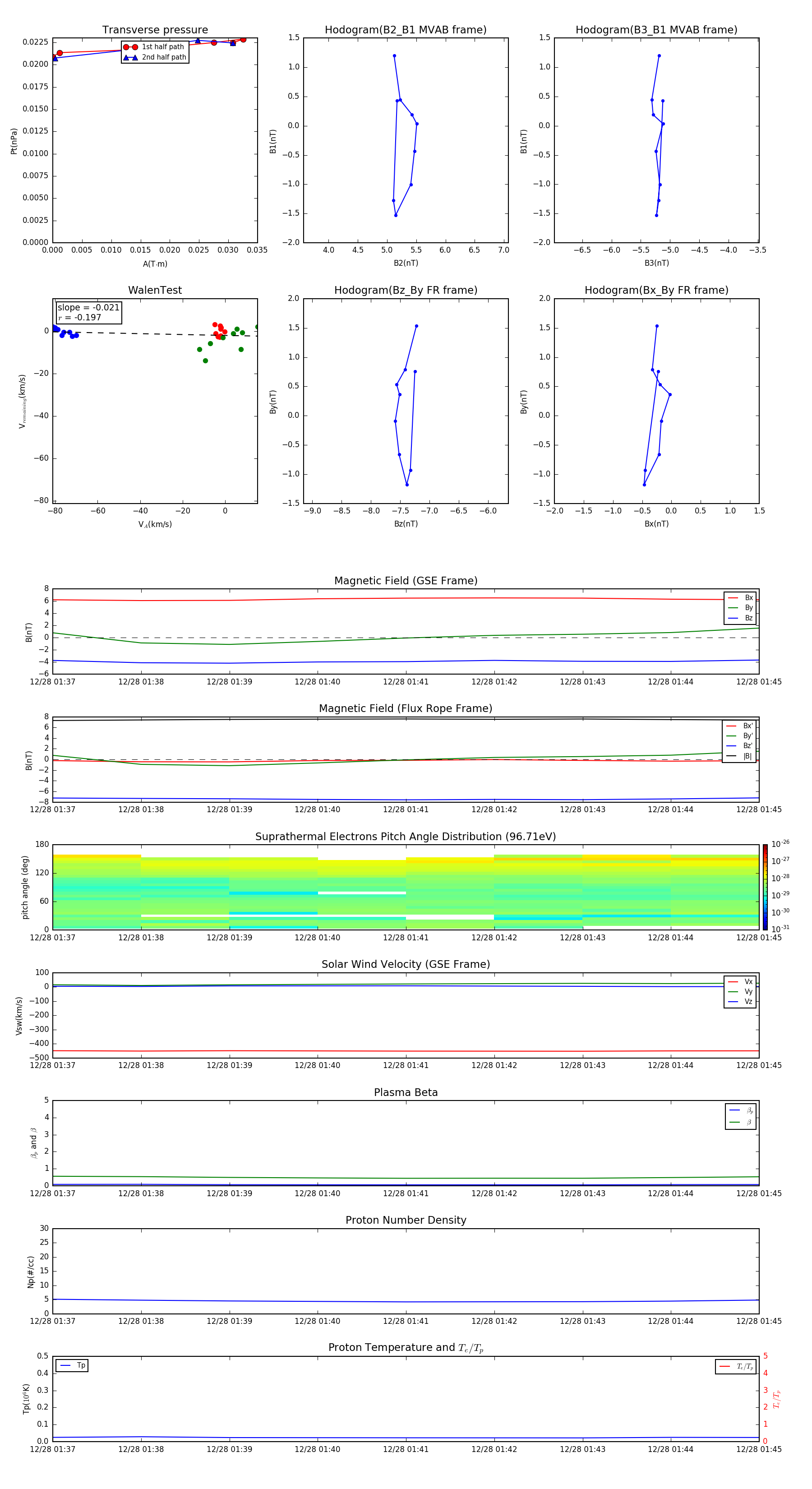
Task: Click the 'Bx(nT)' x-axis label under hodogram
Action: pos(656,524)
